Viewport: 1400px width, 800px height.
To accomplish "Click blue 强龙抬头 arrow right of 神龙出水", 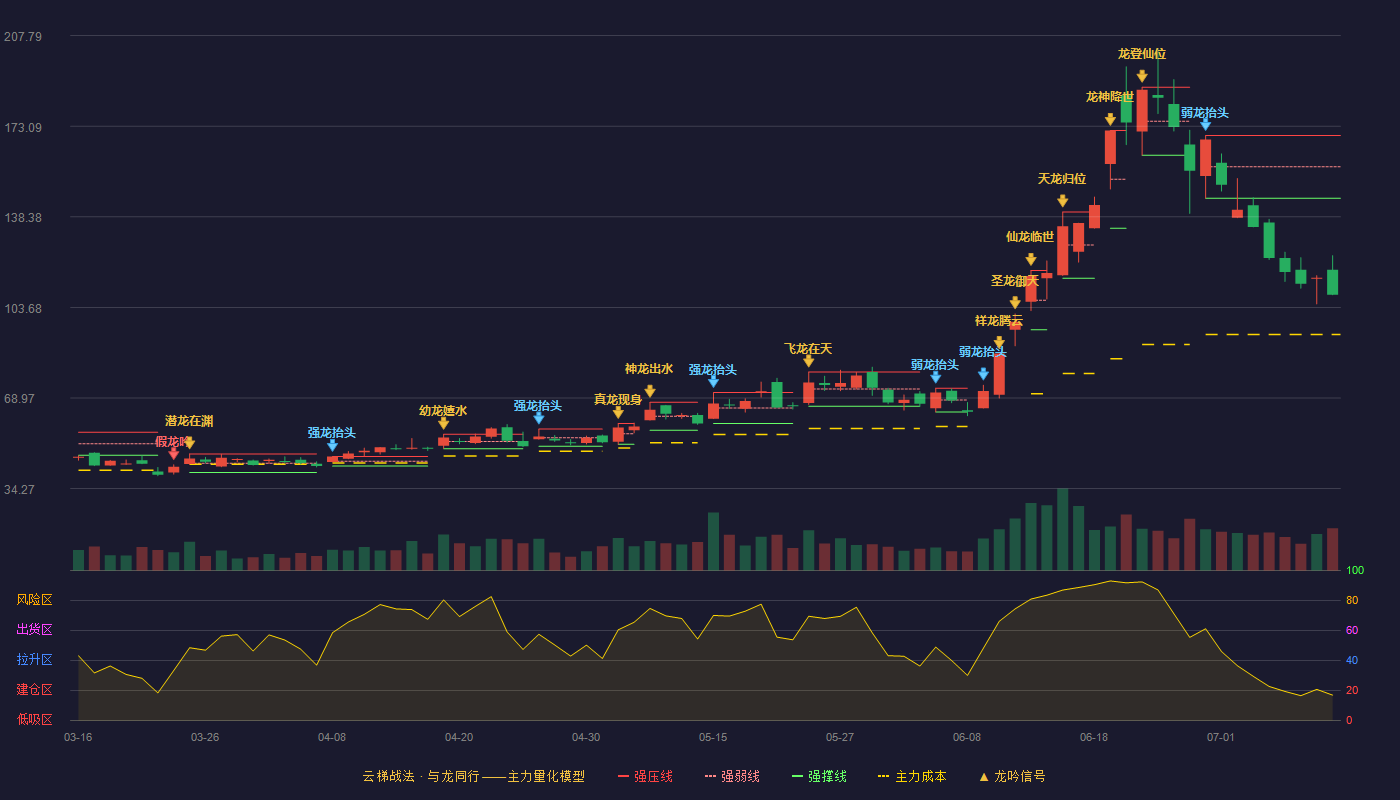I will click(713, 382).
